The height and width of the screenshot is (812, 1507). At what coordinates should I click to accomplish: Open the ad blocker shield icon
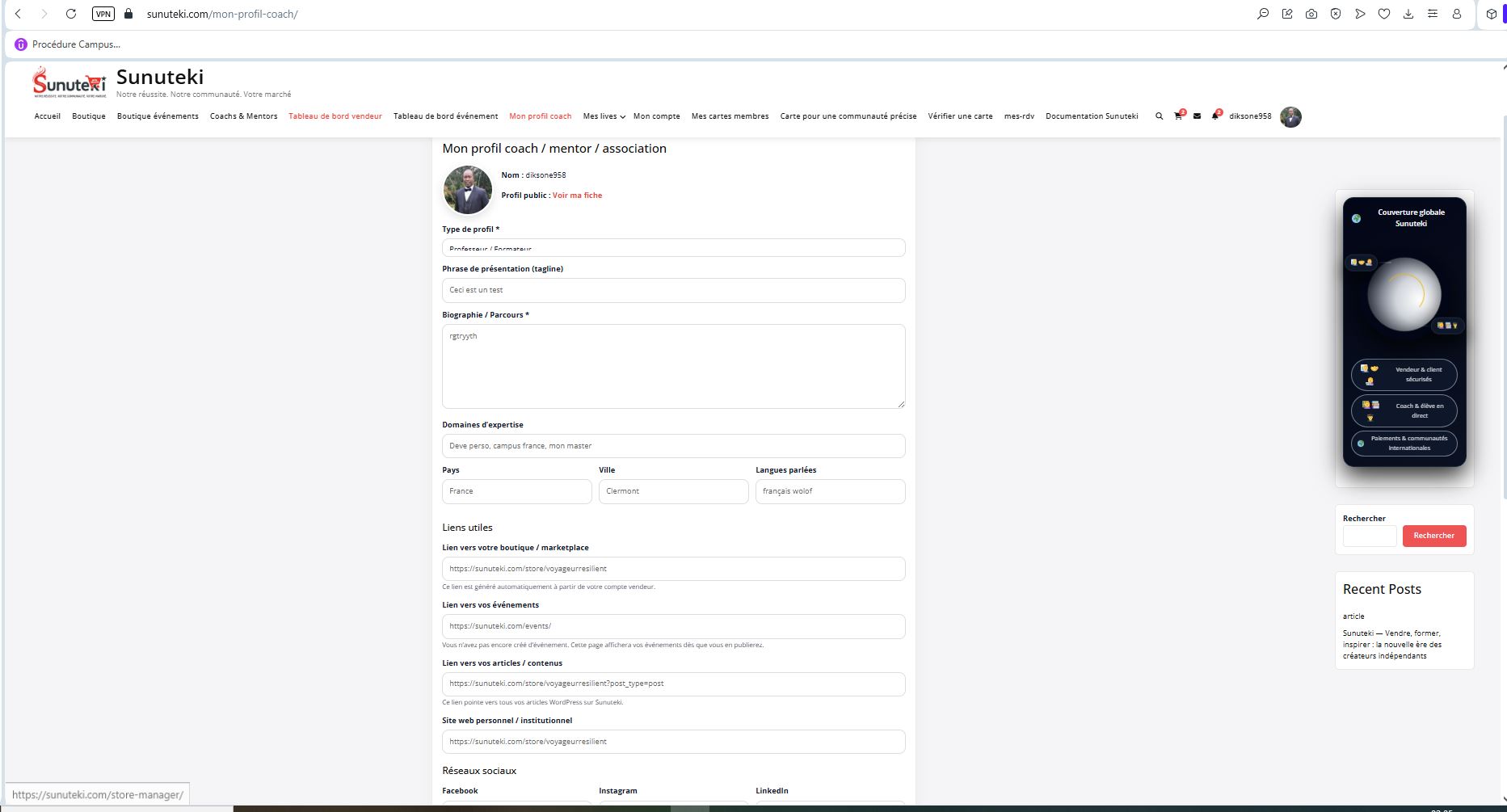pyautogui.click(x=1336, y=14)
